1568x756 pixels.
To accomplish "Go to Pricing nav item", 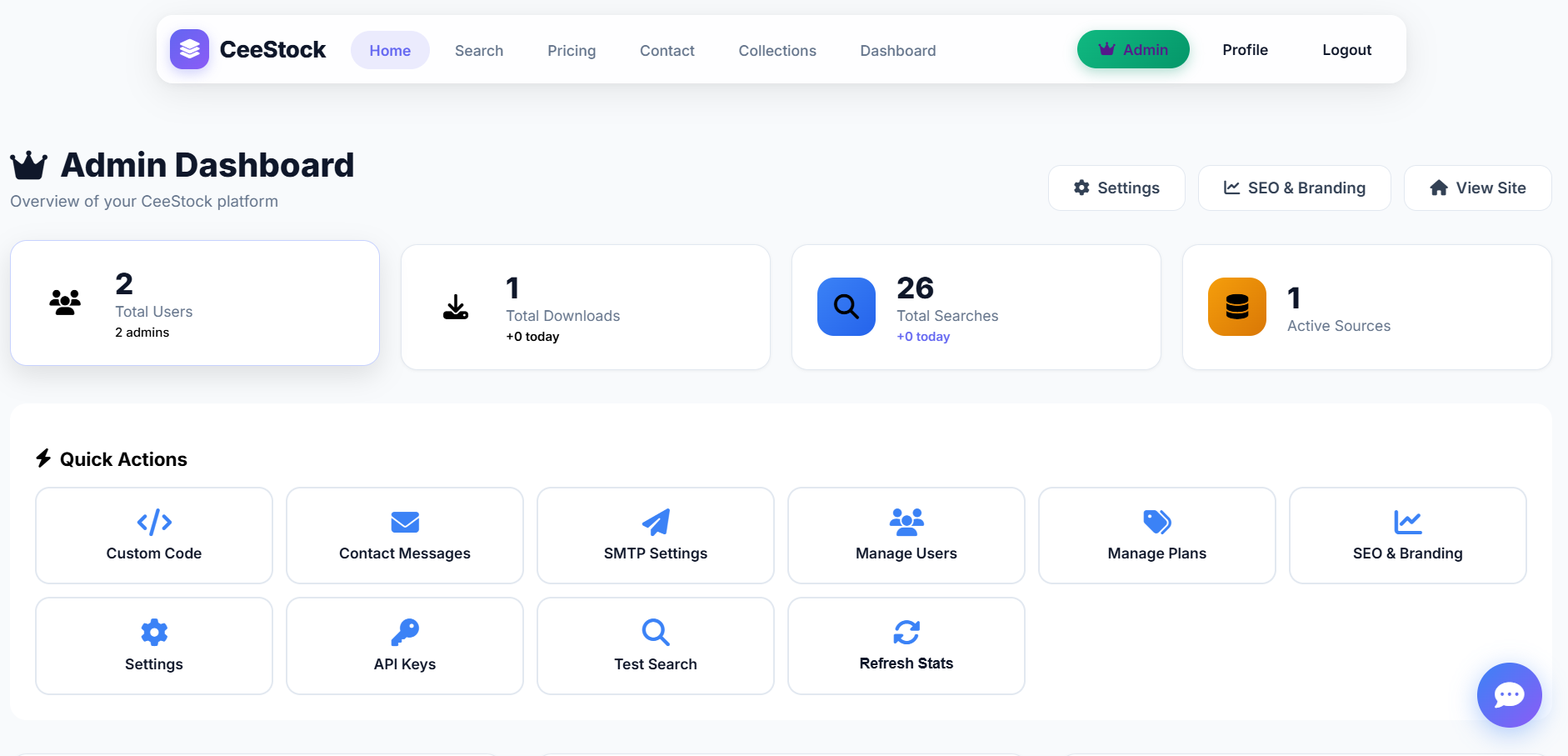I will tap(572, 50).
